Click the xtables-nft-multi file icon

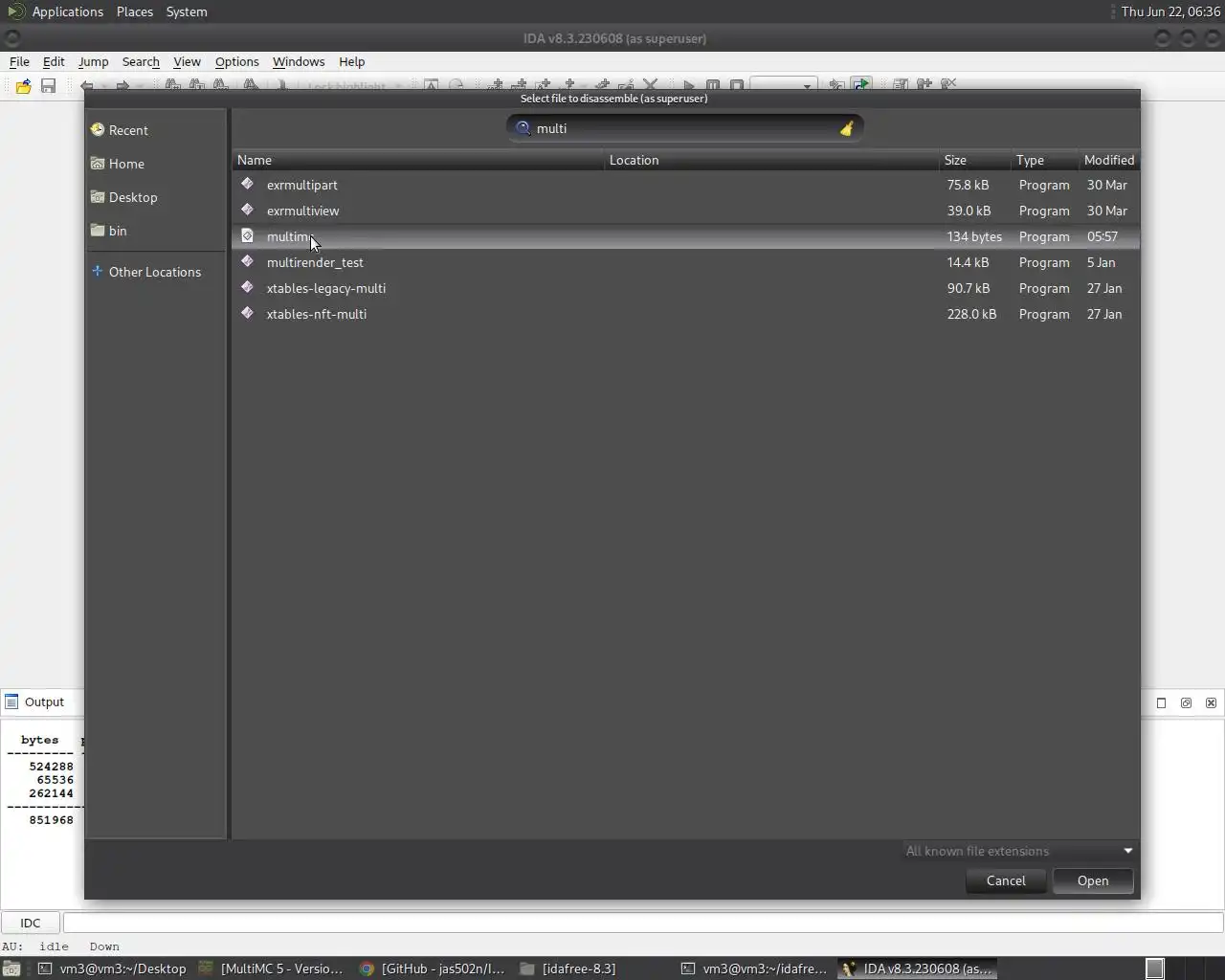tap(247, 313)
